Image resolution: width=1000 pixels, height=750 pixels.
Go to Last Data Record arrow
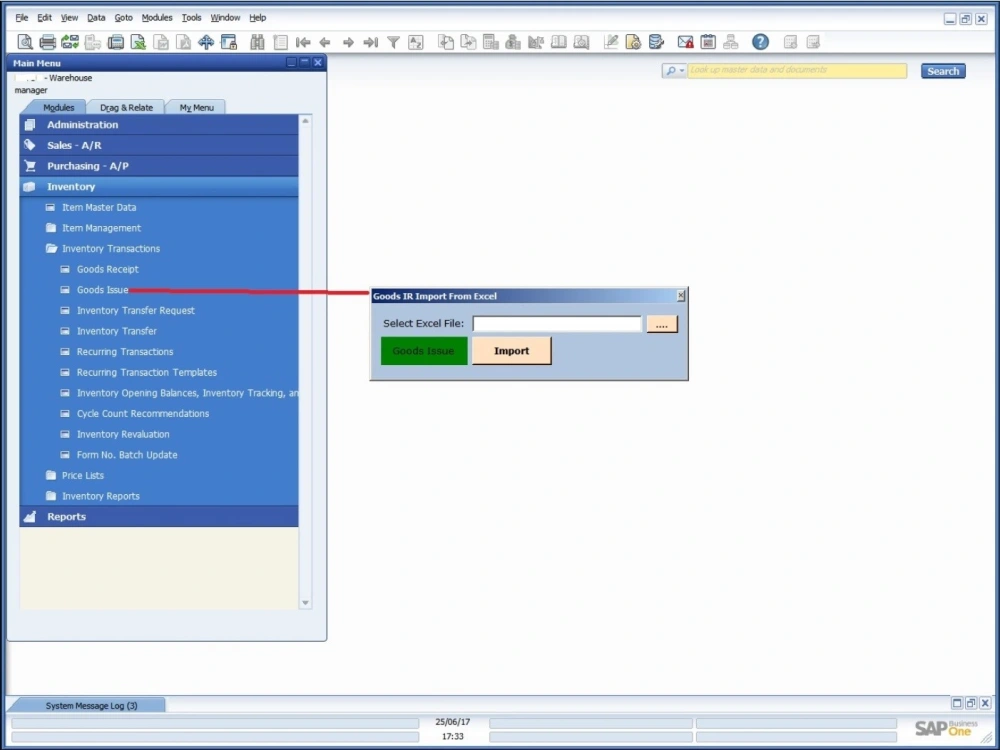tap(371, 42)
